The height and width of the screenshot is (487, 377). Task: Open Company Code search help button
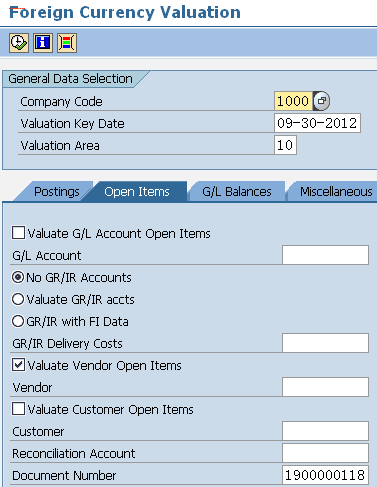[x=322, y=101]
